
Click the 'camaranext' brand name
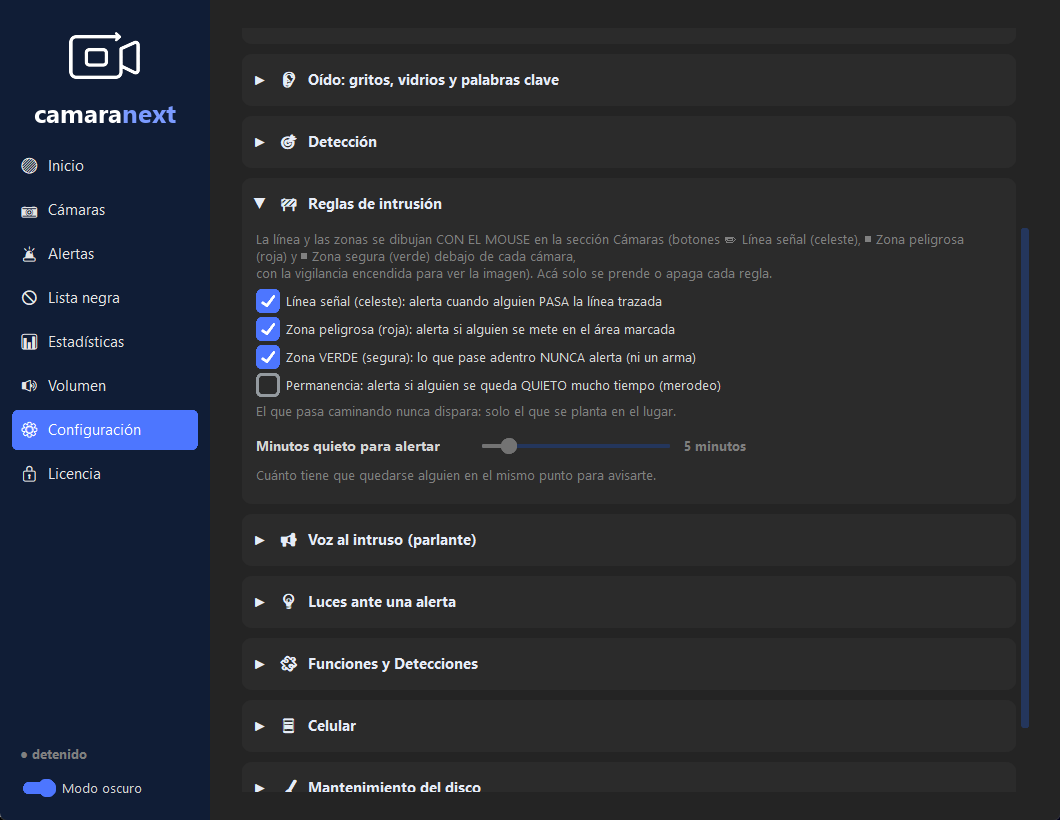tap(105, 115)
